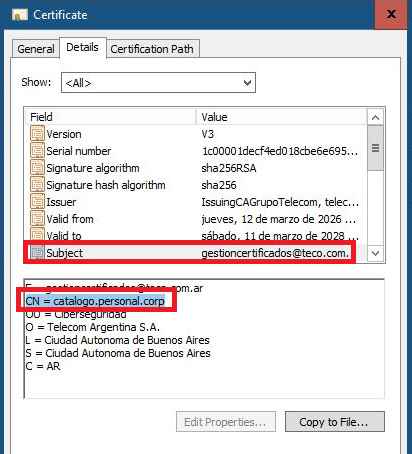Select the Details tab

82,47
